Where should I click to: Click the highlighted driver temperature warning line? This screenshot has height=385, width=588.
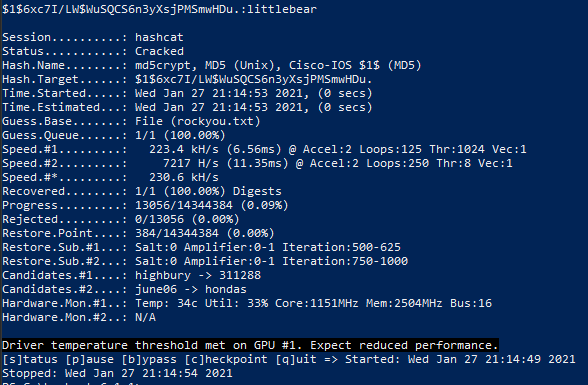[x=250, y=345]
